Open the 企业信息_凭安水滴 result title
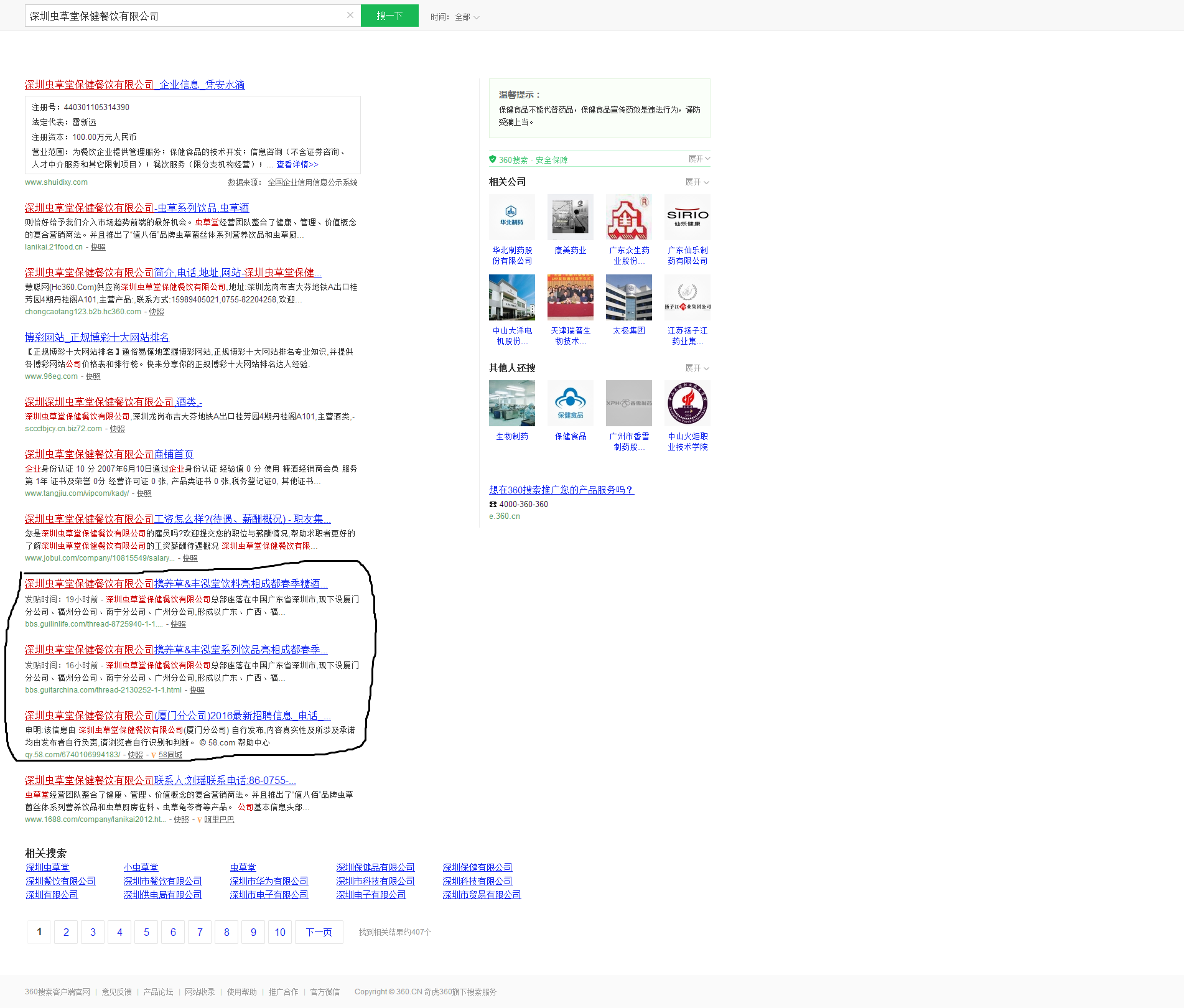Screen dimensions: 1184x1008 135,85
